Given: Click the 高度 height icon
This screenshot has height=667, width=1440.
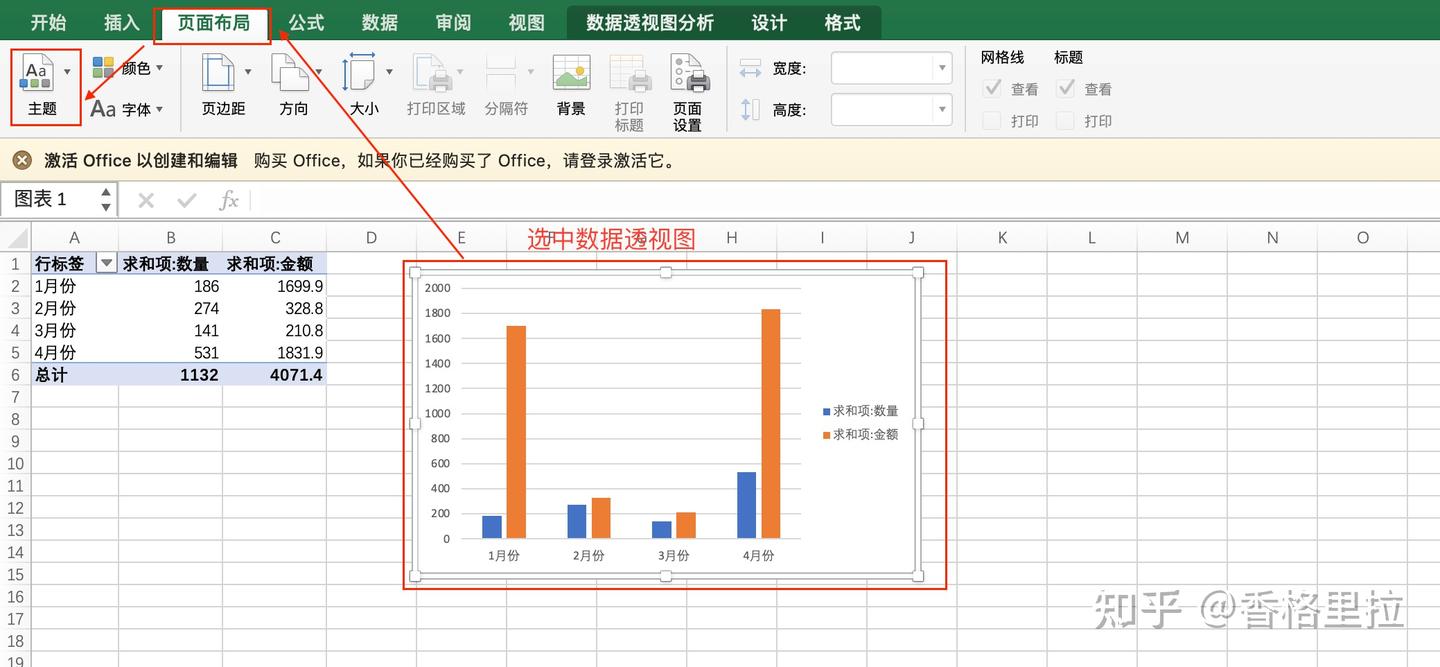Looking at the screenshot, I should pyautogui.click(x=750, y=109).
